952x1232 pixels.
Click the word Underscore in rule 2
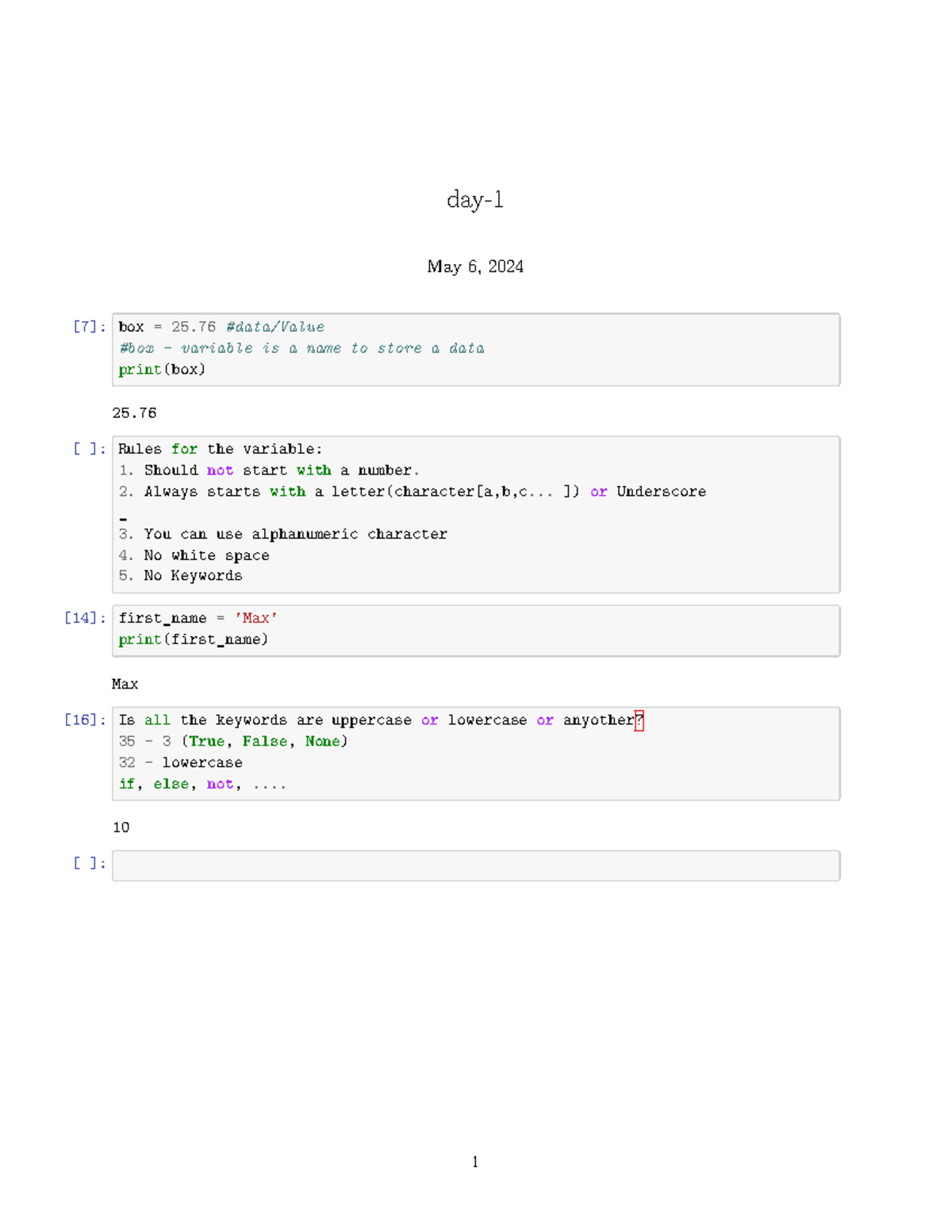660,491
